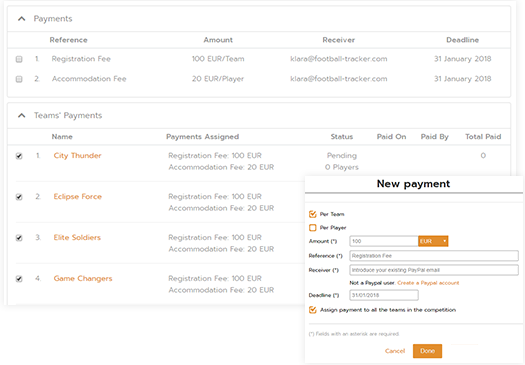The height and width of the screenshot is (365, 525).
Task: Collapse the Payments section chevron
Action: coord(21,19)
